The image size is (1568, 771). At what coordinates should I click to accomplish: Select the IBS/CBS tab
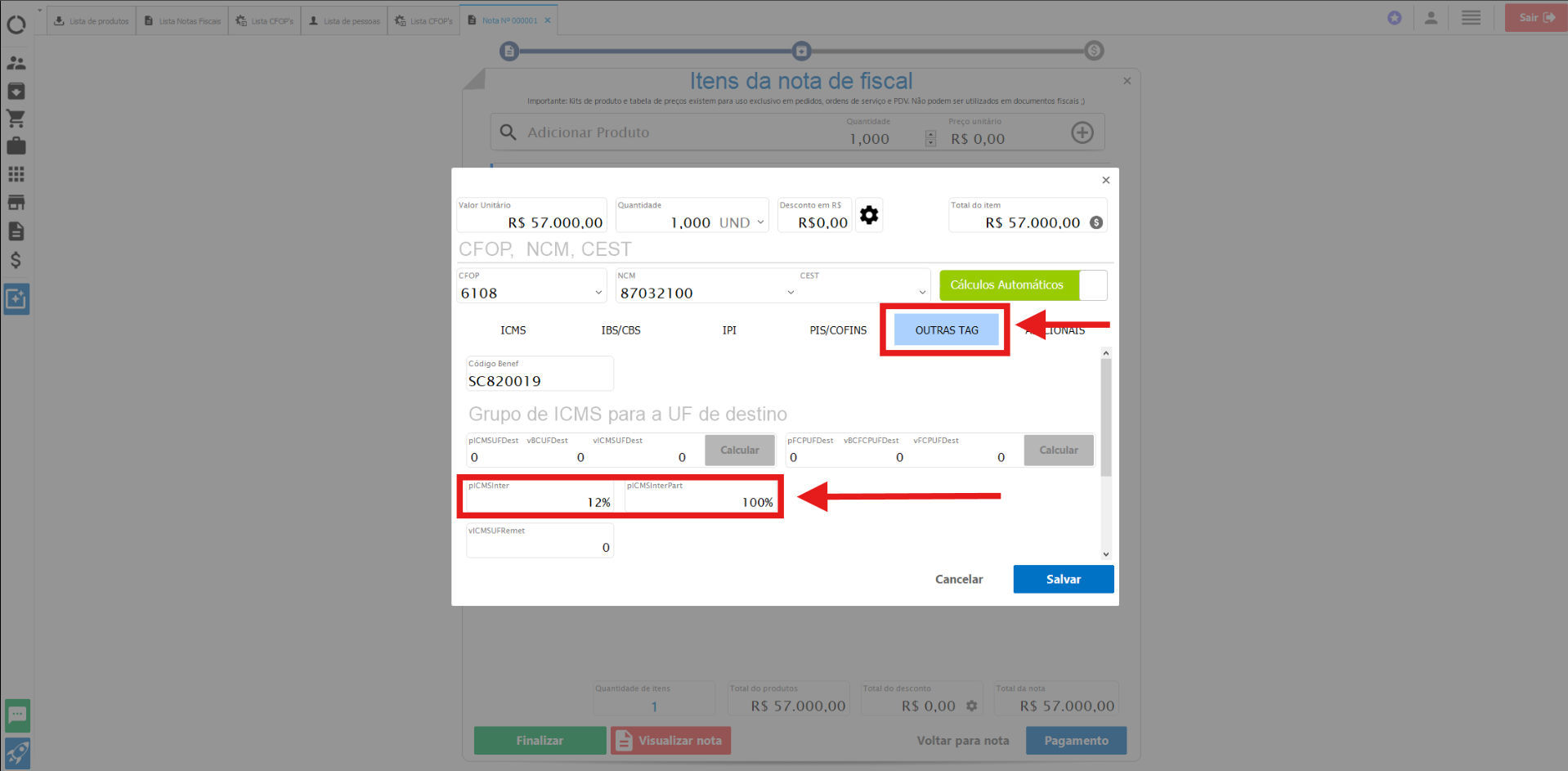point(620,330)
